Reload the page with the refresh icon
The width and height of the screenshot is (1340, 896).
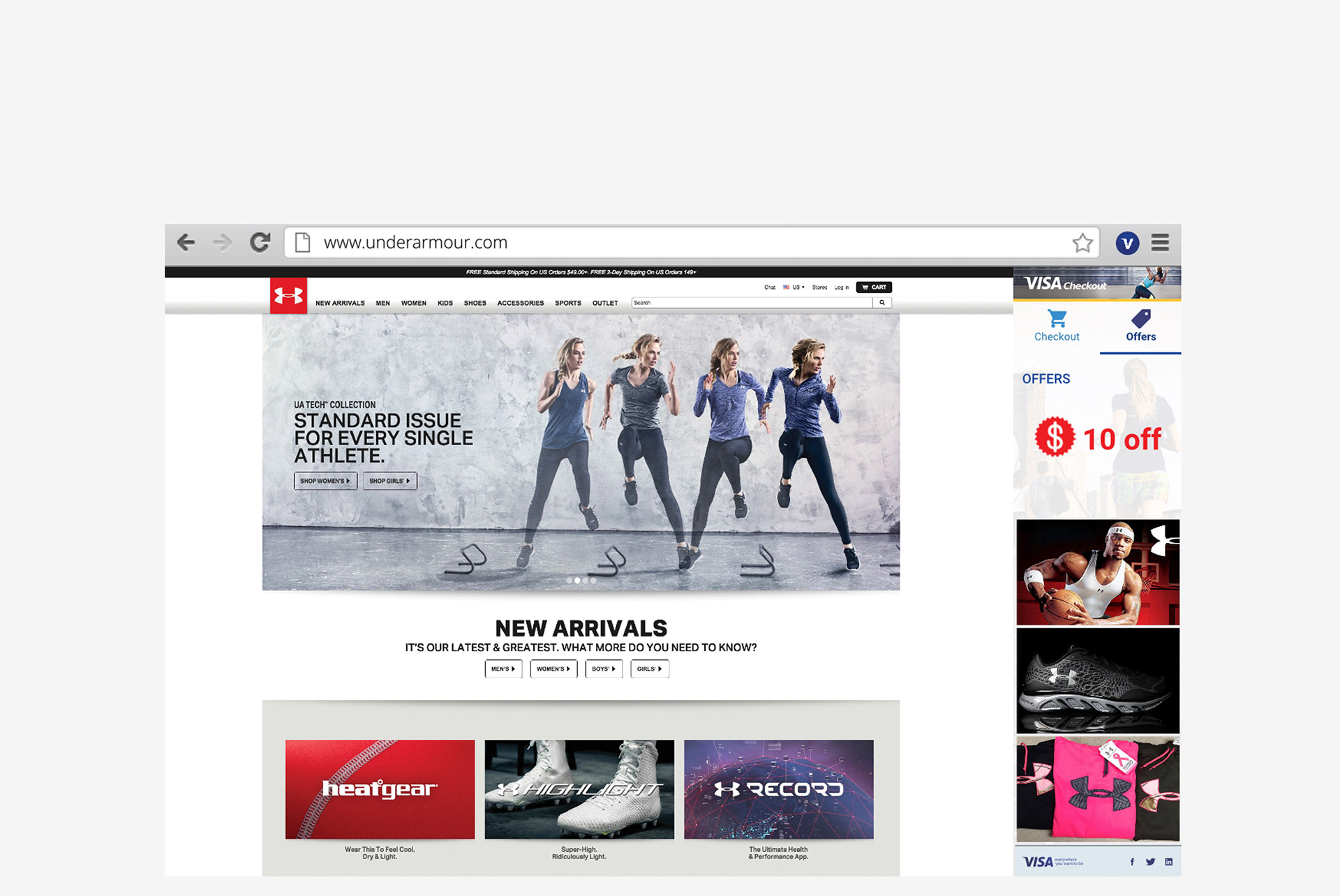260,242
